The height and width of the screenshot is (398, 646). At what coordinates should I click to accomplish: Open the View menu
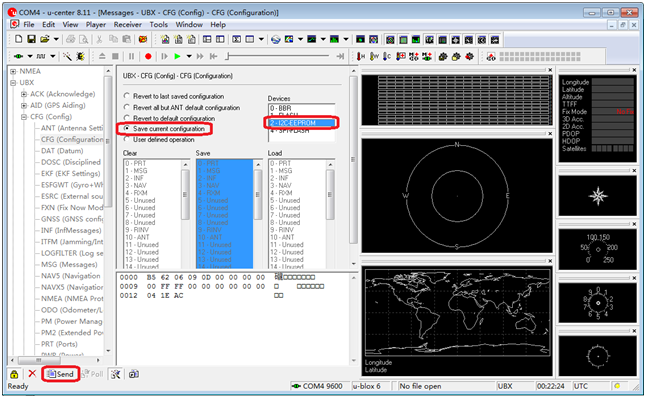[x=70, y=24]
